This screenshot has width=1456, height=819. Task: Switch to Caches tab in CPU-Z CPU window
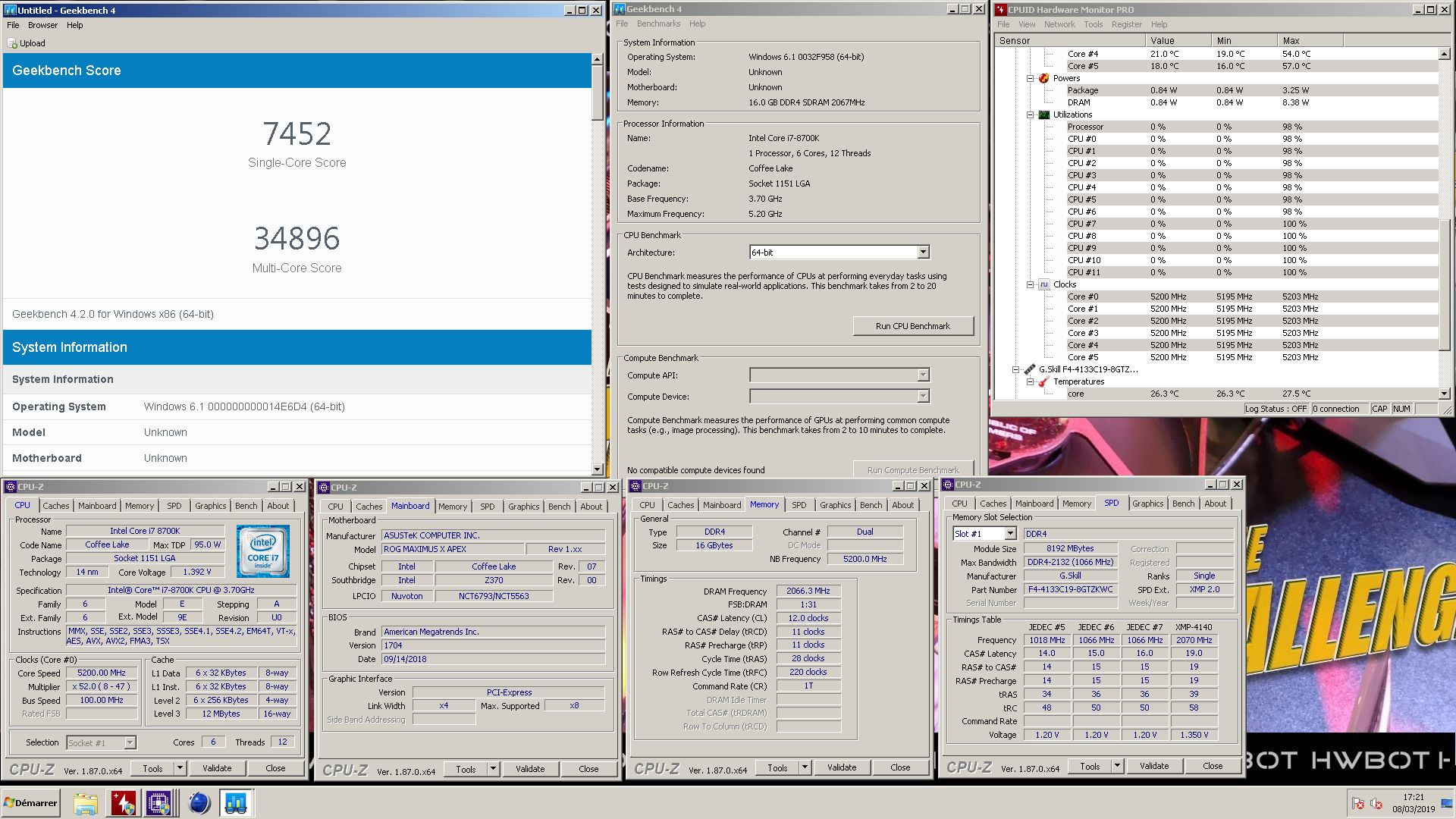pyautogui.click(x=55, y=506)
